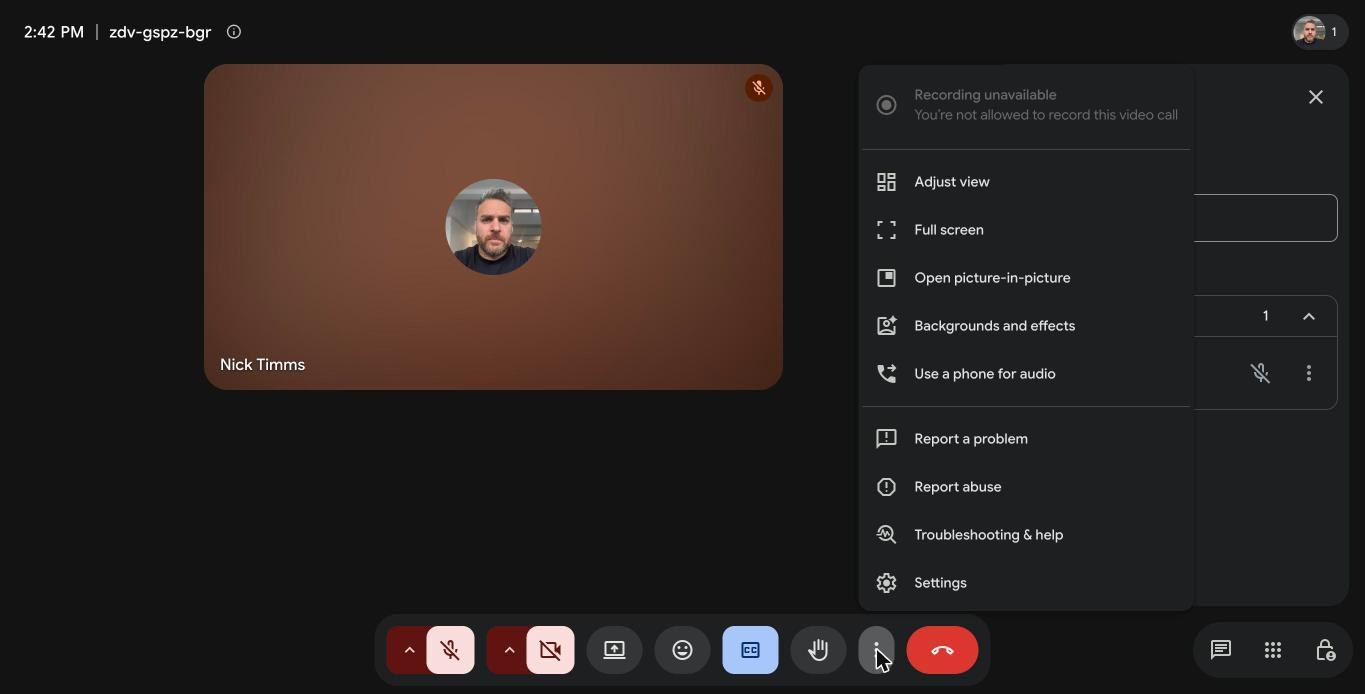Leave call with the red hang-up button
Viewport: 1365px width, 694px height.
click(x=942, y=650)
